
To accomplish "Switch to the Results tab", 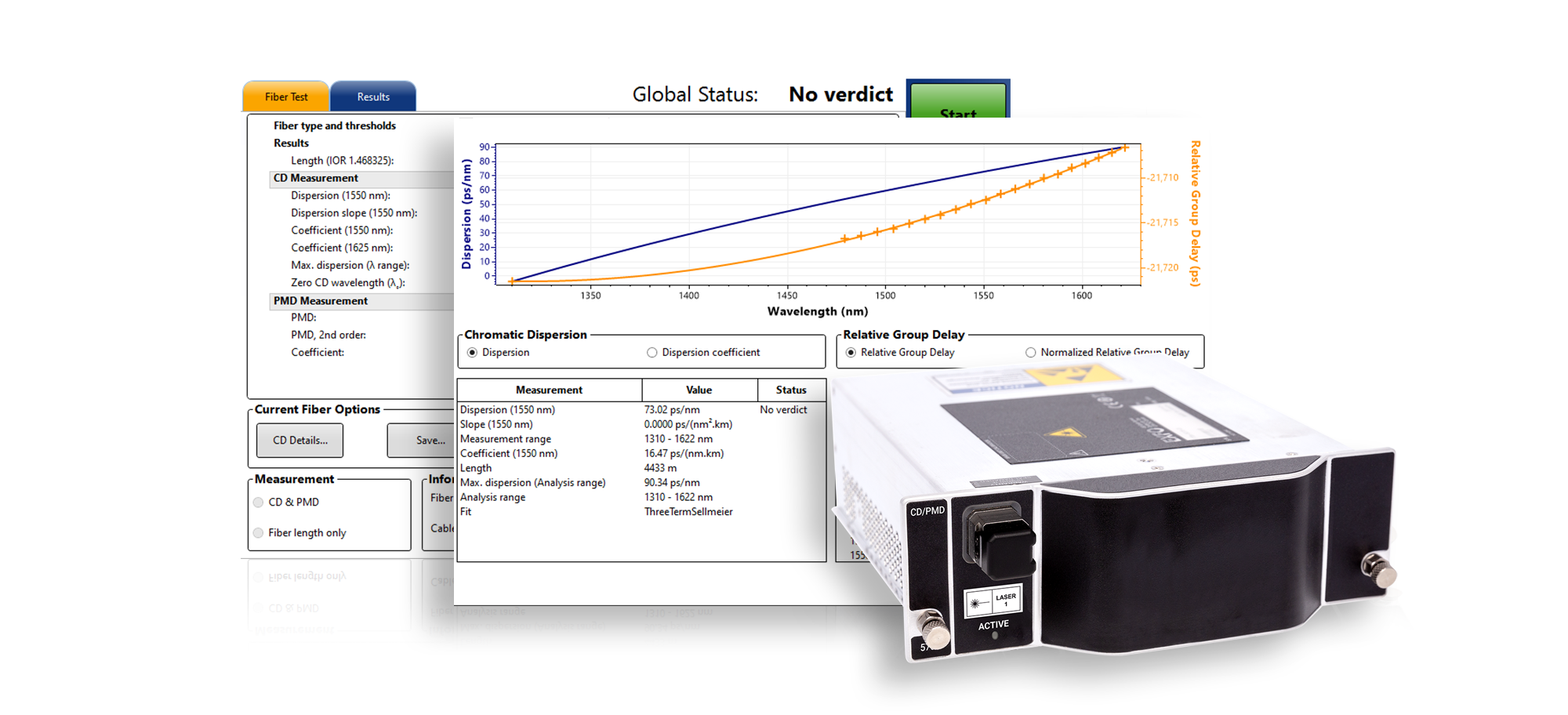I will tap(372, 96).
